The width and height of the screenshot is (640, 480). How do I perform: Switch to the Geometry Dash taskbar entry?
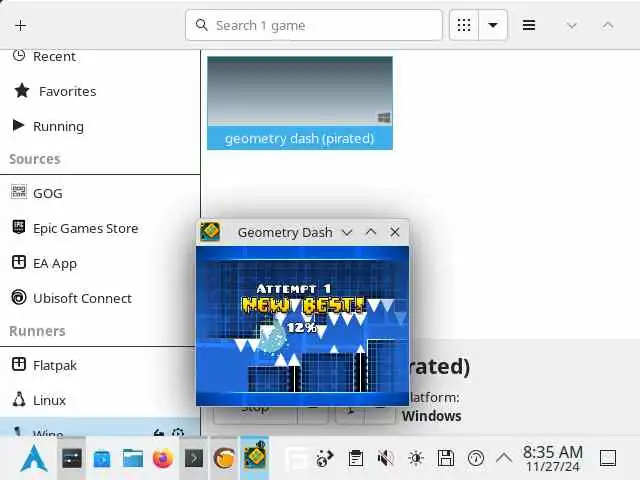pyautogui.click(x=255, y=457)
